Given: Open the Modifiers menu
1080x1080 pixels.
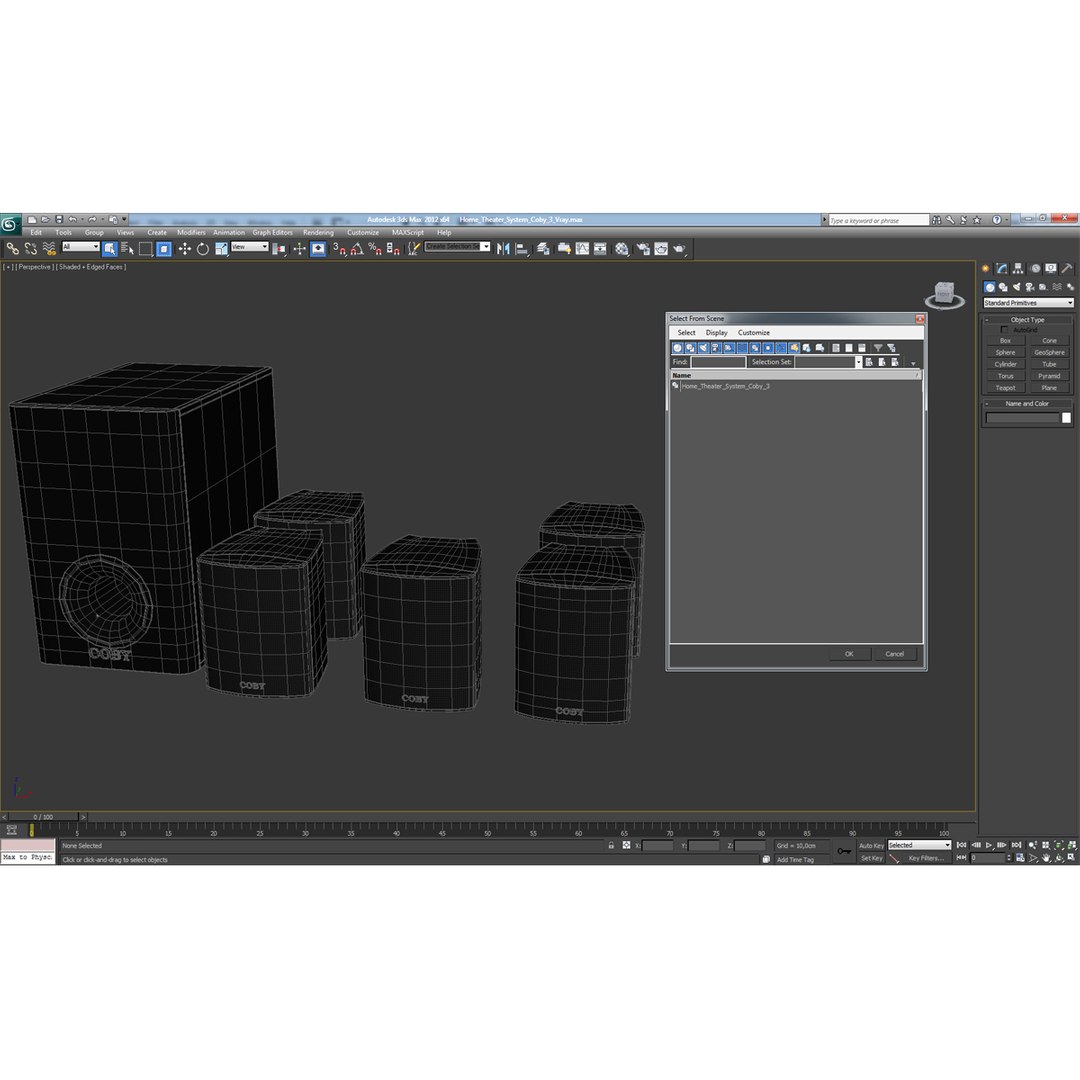Looking at the screenshot, I should [191, 233].
